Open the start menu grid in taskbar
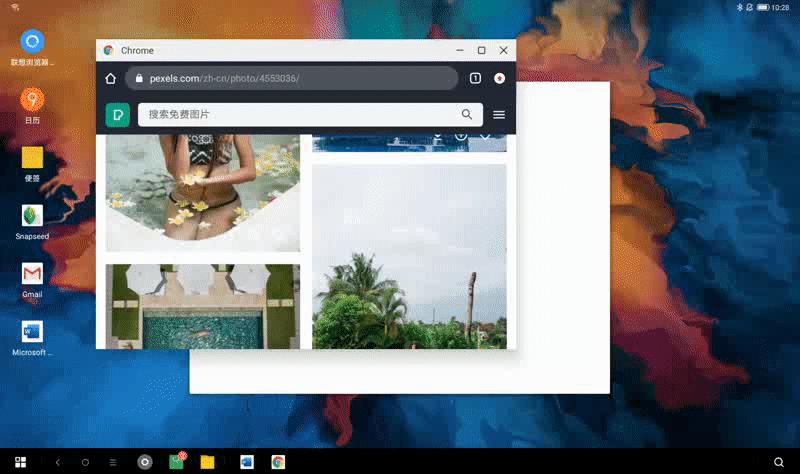Screen dimensions: 800x474 click(20, 462)
